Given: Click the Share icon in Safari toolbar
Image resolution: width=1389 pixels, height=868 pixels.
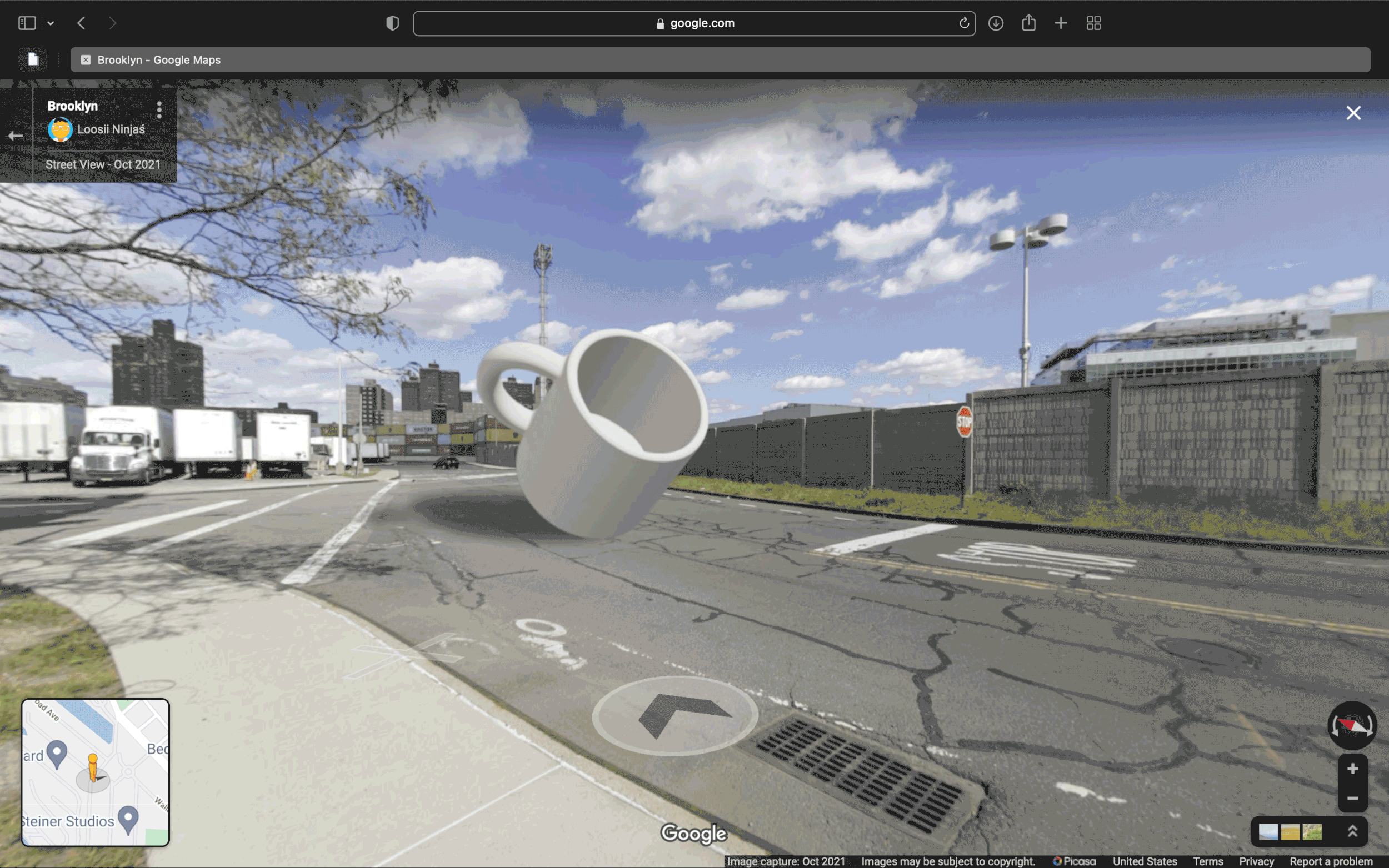Looking at the screenshot, I should point(1028,23).
